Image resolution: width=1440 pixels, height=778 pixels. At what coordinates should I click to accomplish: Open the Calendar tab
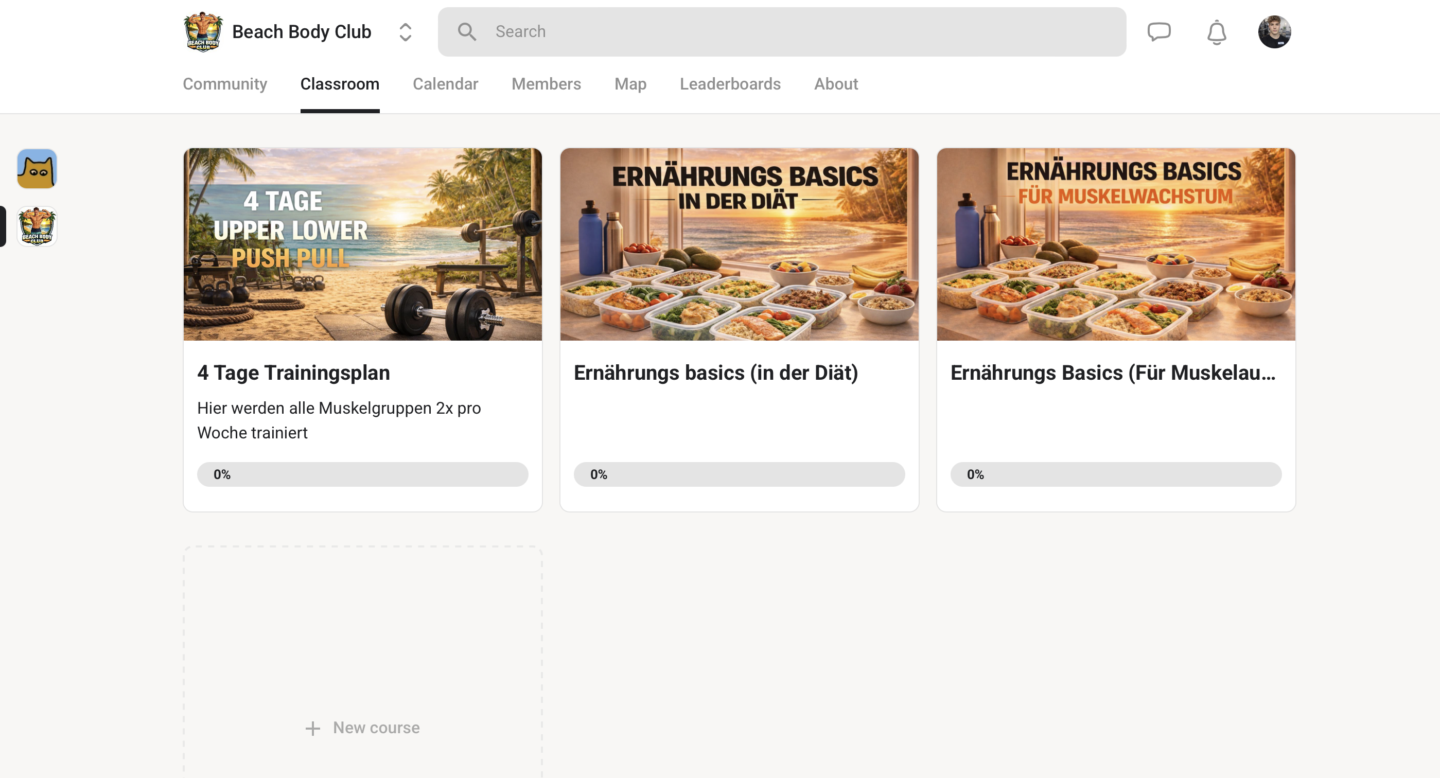[x=445, y=84]
